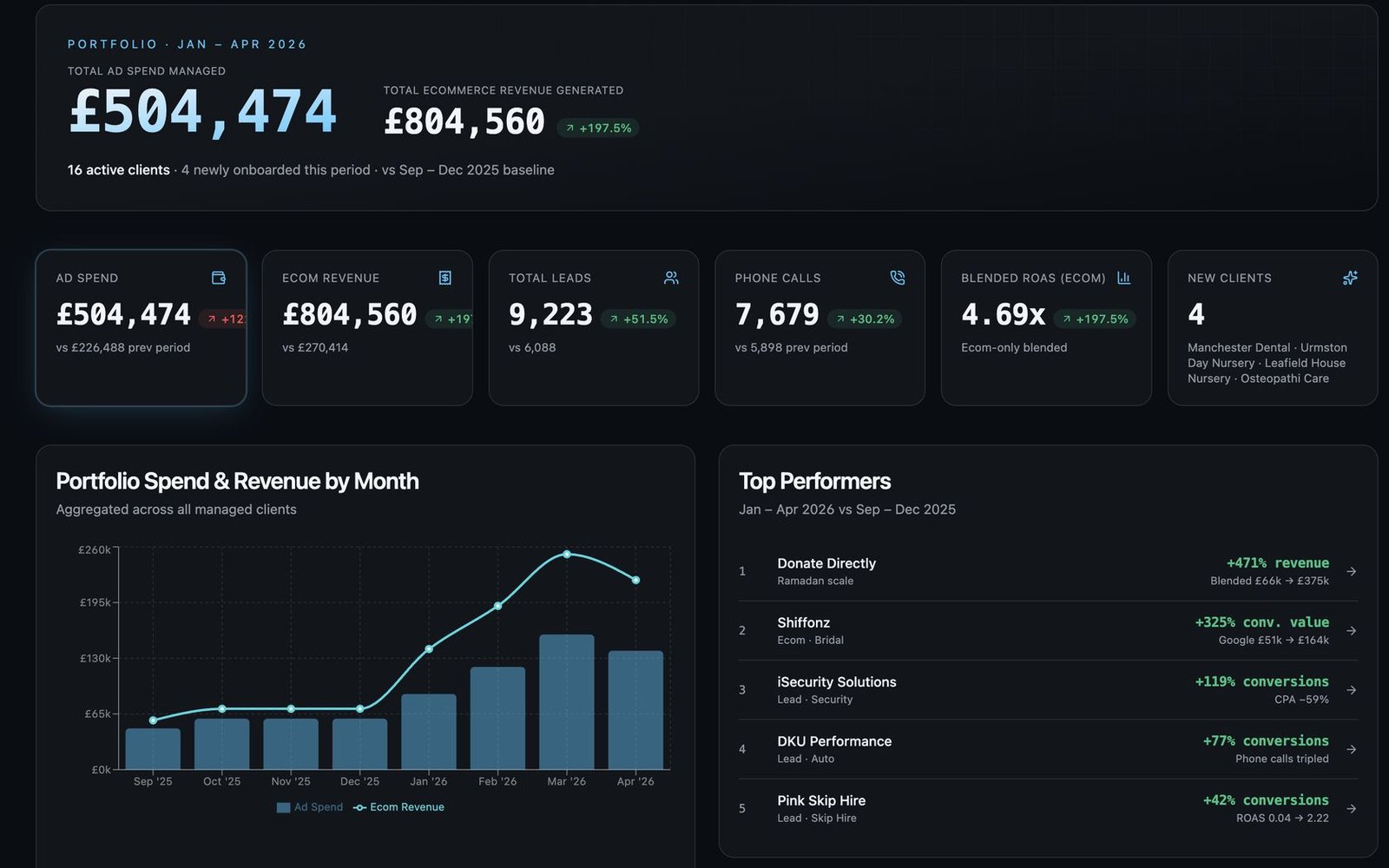
Task: Click the '16 active clients' text
Action: (119, 170)
